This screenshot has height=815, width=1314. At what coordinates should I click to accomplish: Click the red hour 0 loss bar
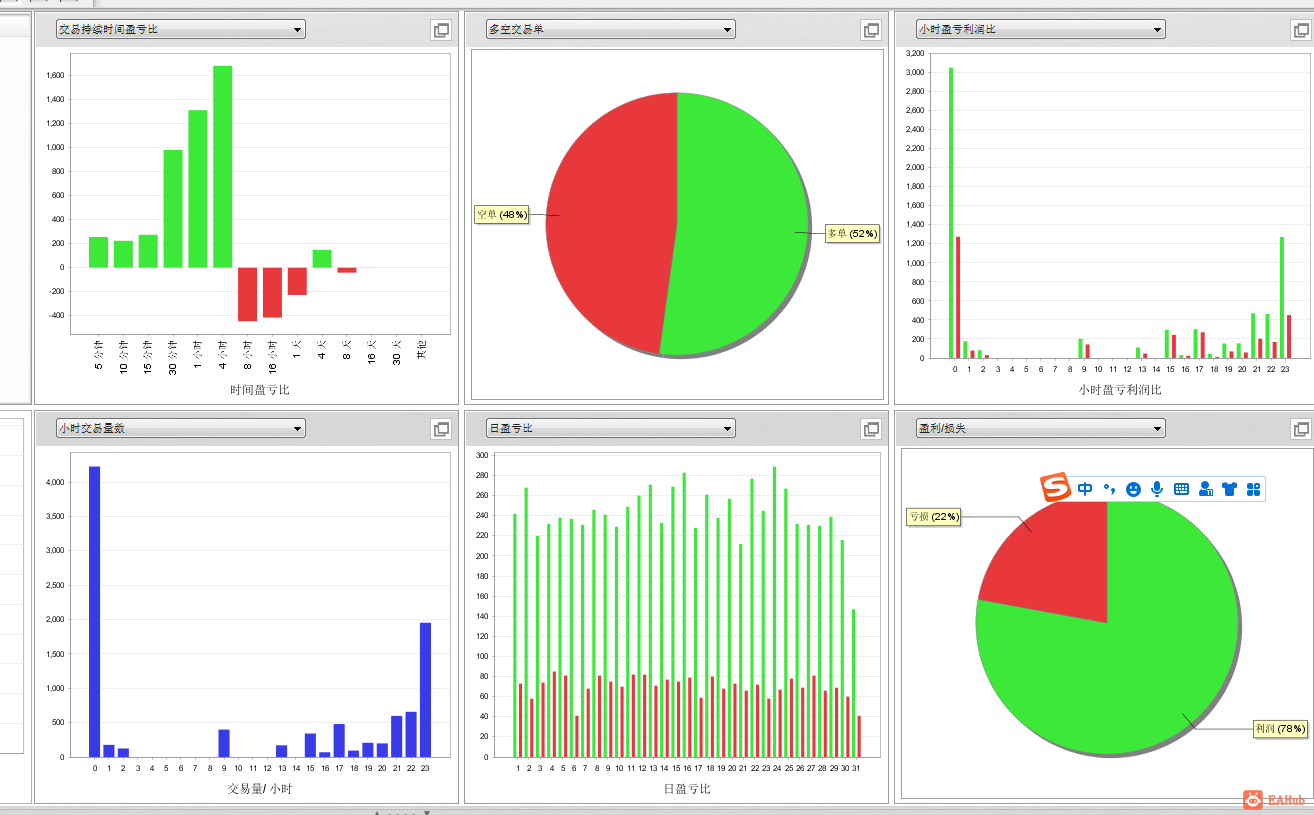(958, 297)
